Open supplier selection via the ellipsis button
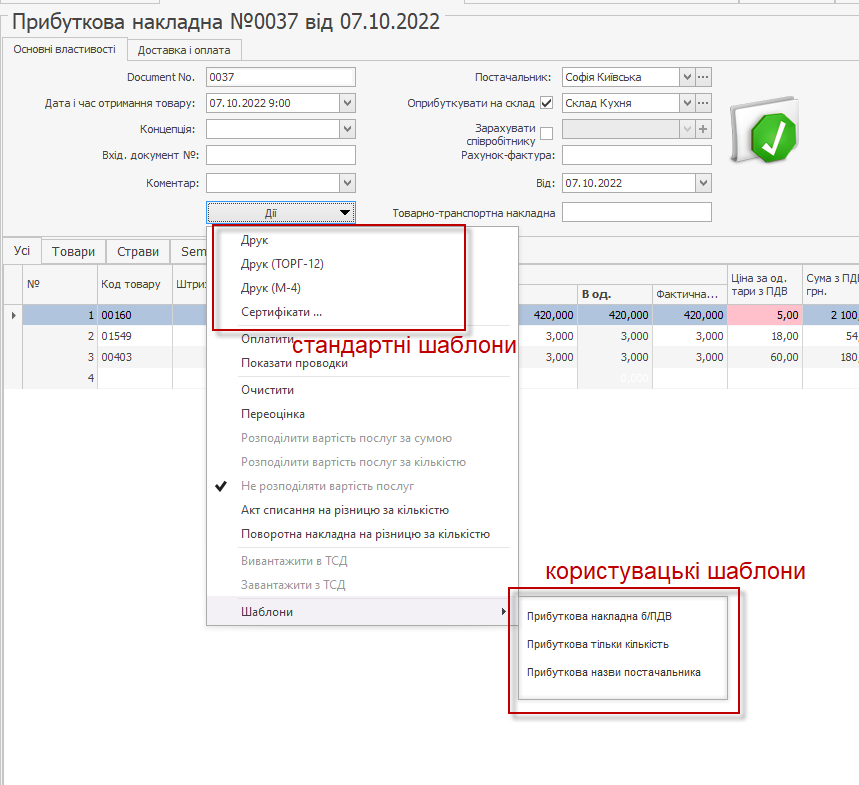Screen dimensions: 859x785 pyautogui.click(x=703, y=77)
